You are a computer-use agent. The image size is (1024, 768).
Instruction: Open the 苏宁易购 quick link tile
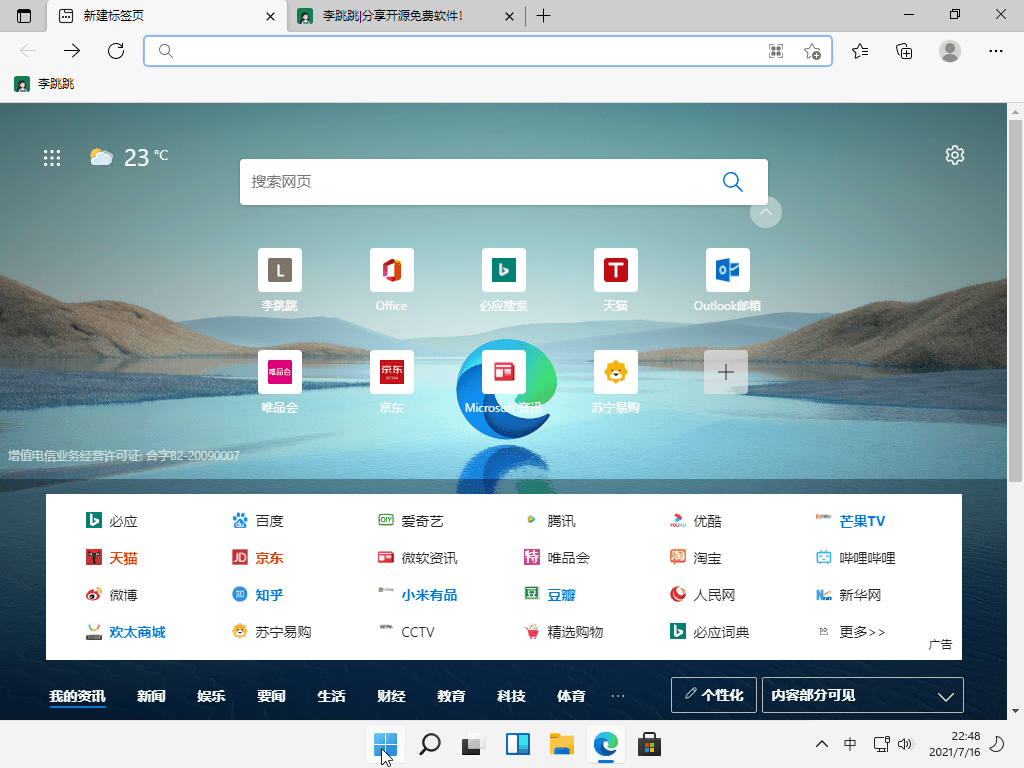[615, 383]
